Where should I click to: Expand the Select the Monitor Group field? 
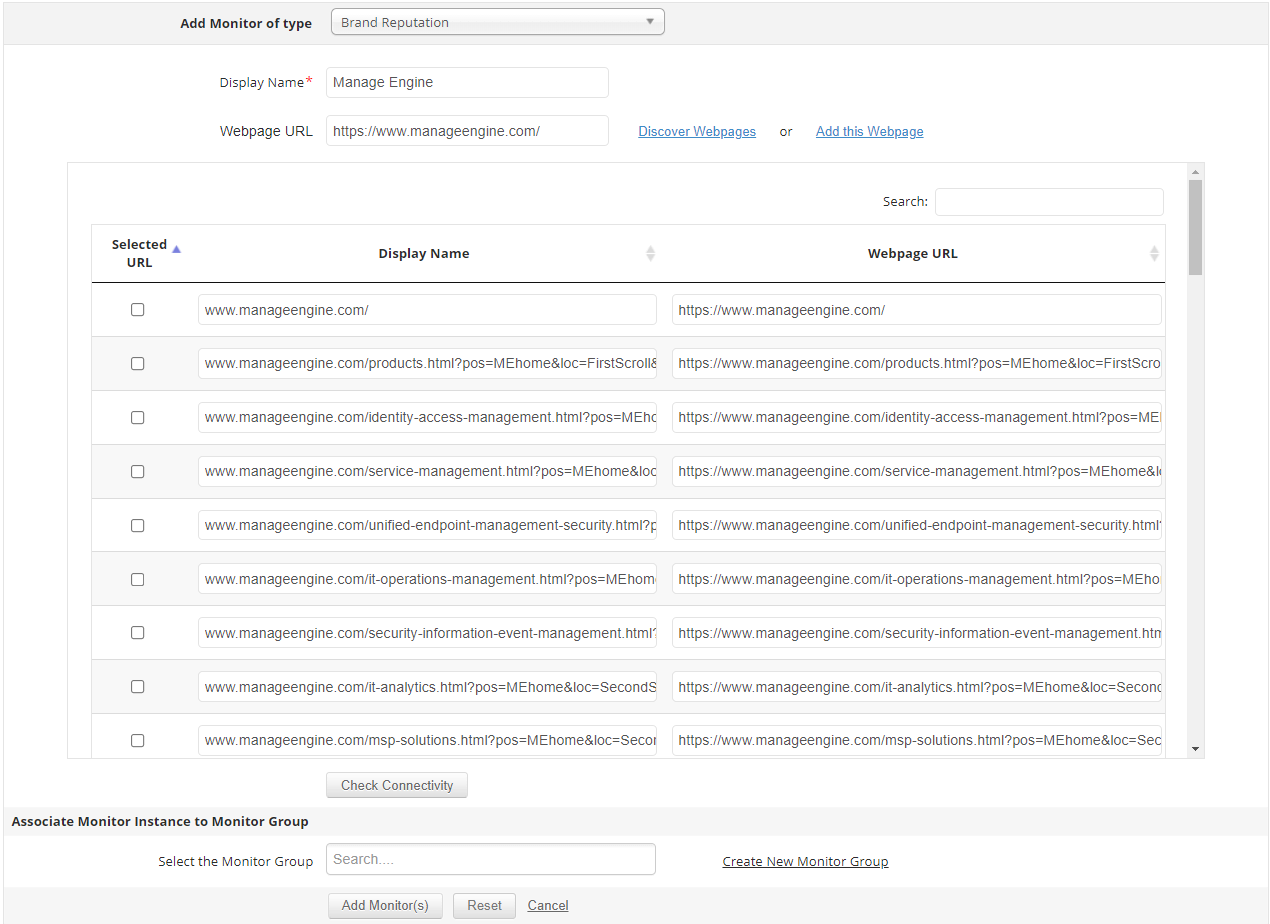[x=490, y=859]
